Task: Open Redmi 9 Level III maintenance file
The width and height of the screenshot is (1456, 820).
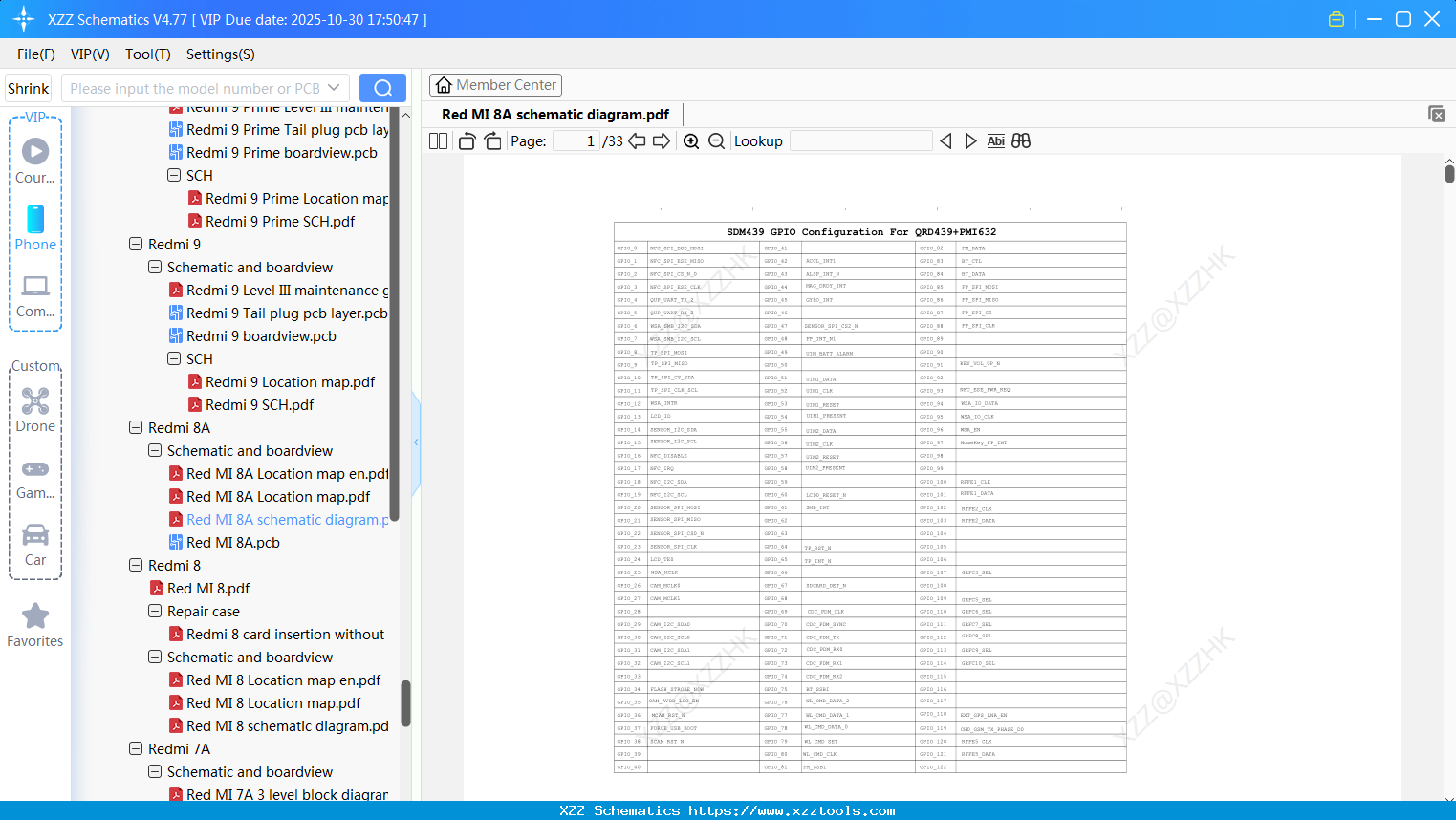Action: click(x=279, y=291)
